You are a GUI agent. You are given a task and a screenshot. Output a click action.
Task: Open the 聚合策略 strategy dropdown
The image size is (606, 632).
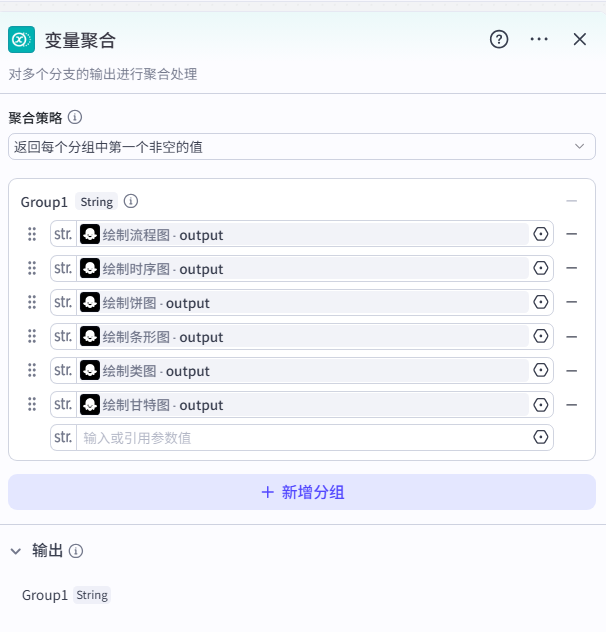(302, 147)
